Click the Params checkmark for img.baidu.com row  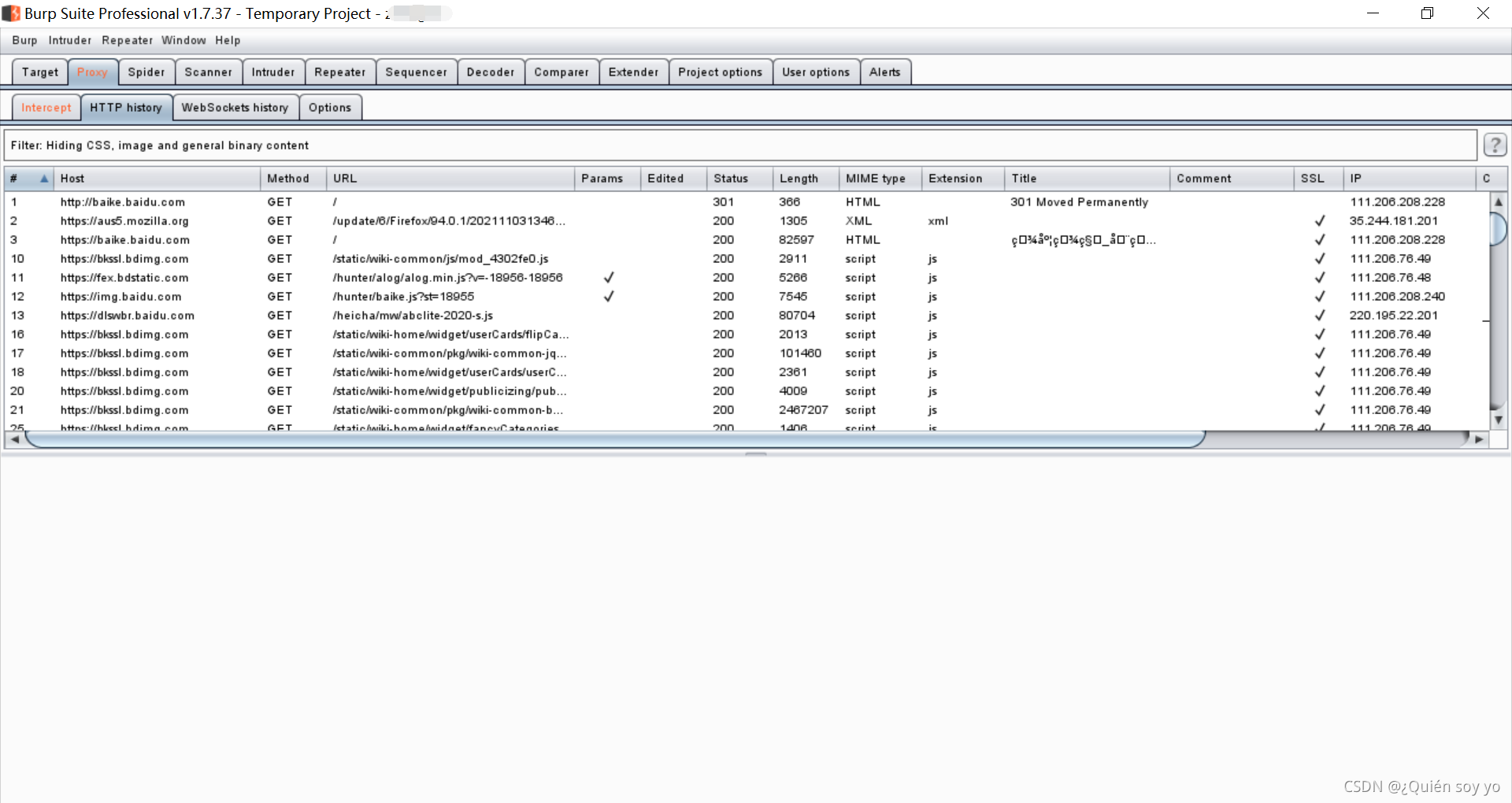tap(608, 296)
